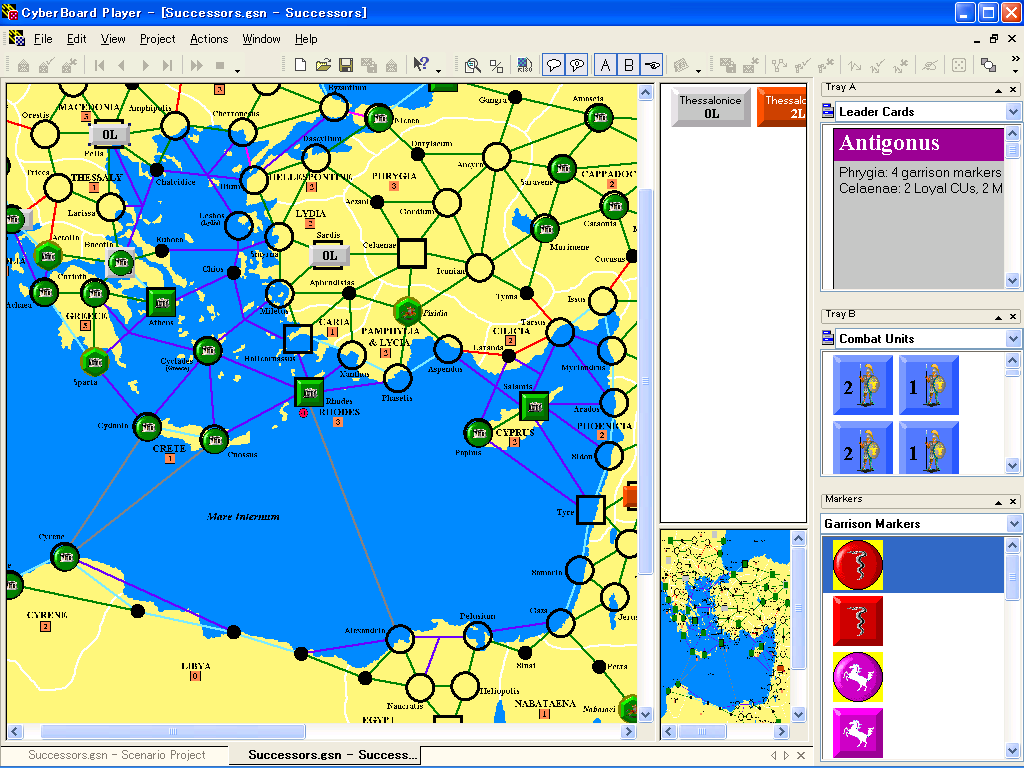Open the Combat Units dropdown in Tray B
Screen dimensions: 1024x768
[1013, 338]
